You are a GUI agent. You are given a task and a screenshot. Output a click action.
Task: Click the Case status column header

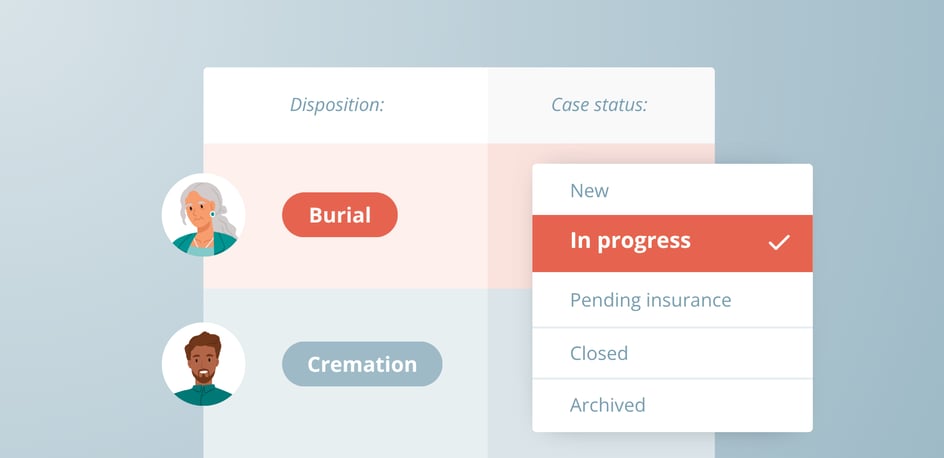[599, 105]
